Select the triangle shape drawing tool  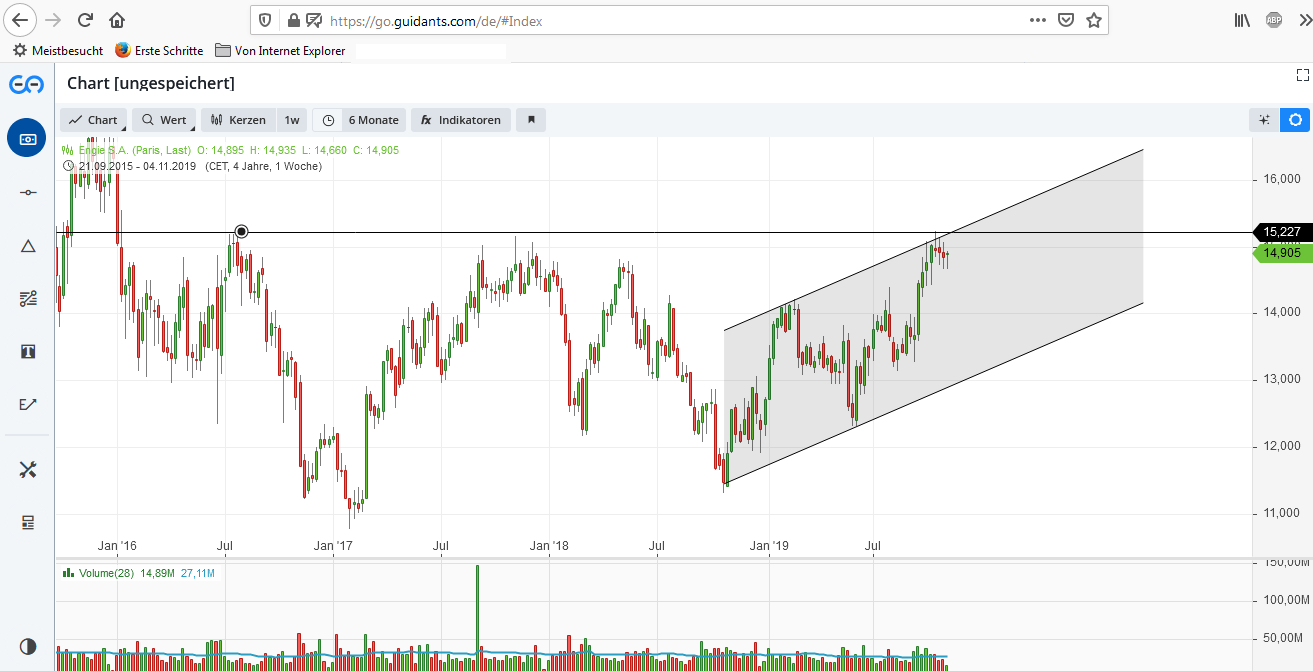(27, 246)
